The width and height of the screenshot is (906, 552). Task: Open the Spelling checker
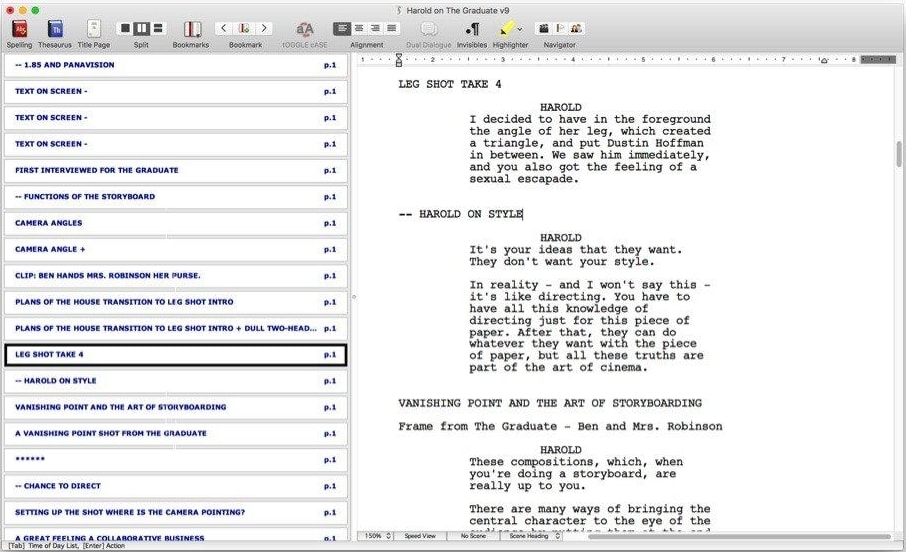[20, 29]
